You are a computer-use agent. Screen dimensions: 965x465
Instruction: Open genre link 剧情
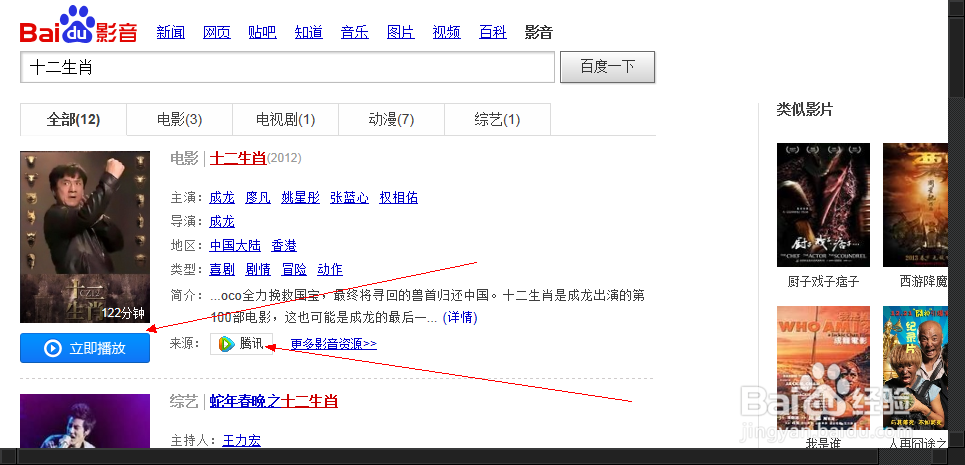(258, 269)
